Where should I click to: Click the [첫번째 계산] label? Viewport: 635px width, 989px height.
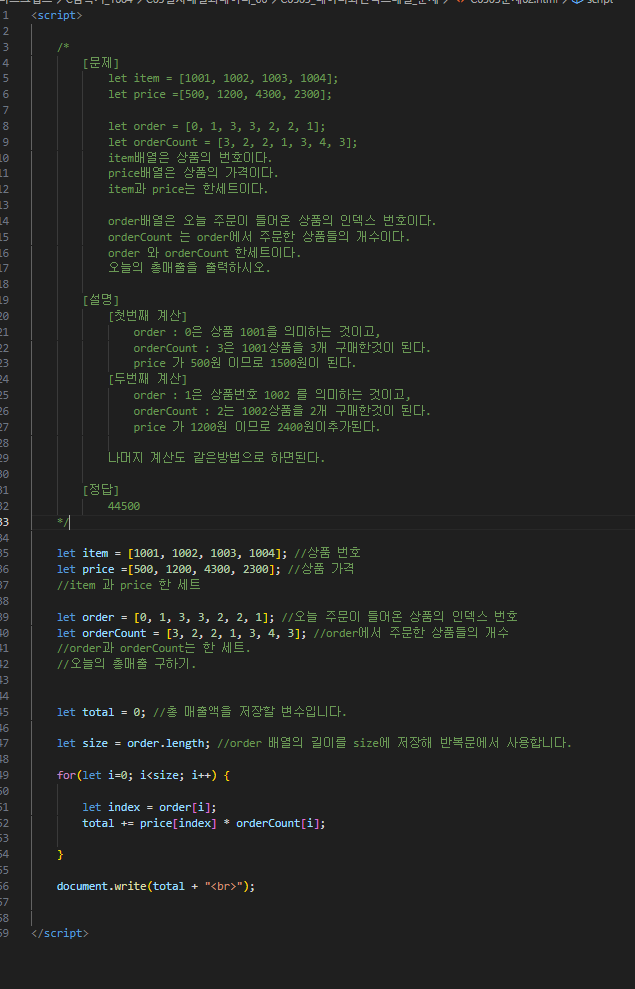click(148, 315)
